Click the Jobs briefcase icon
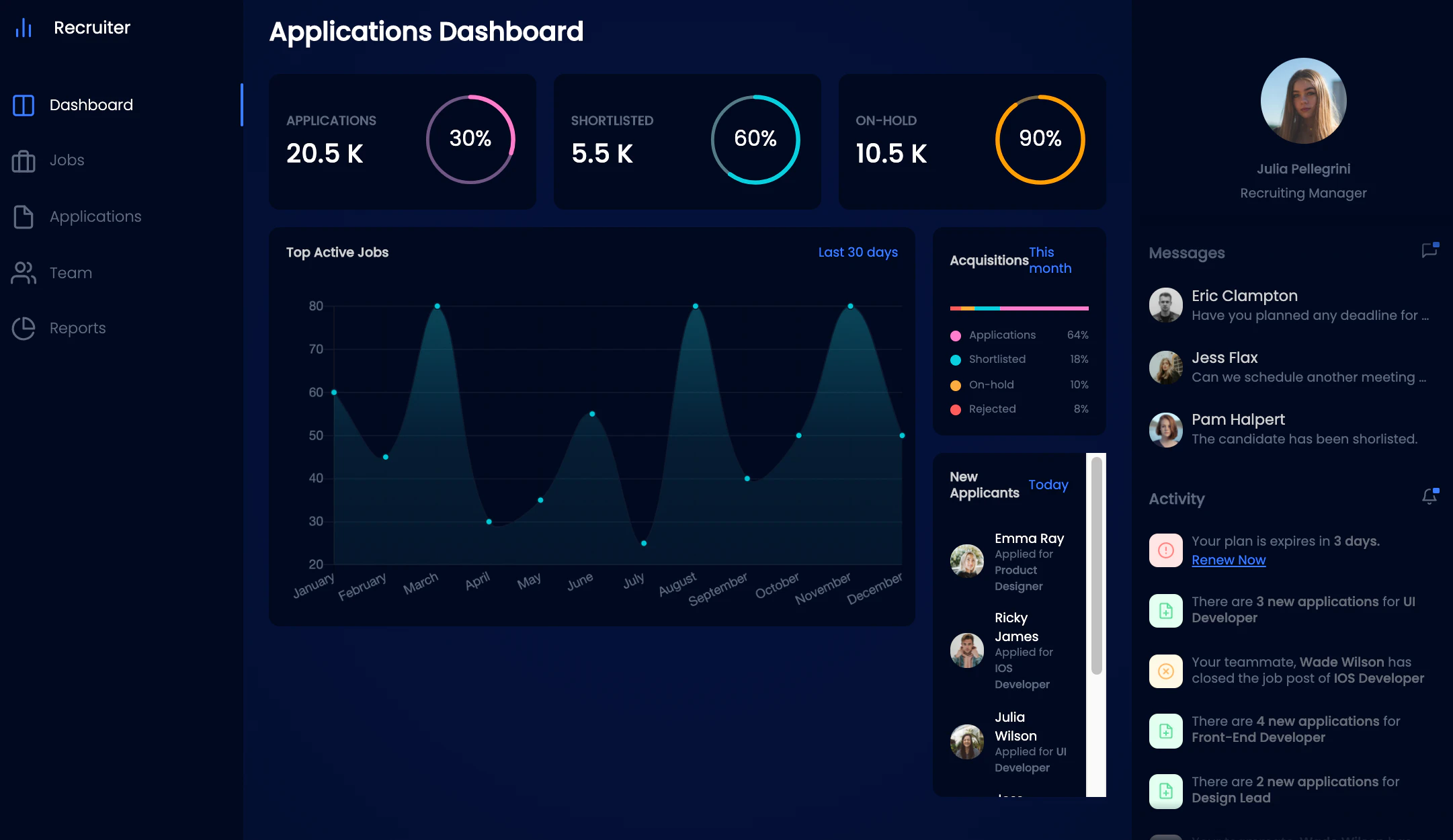 pos(24,161)
